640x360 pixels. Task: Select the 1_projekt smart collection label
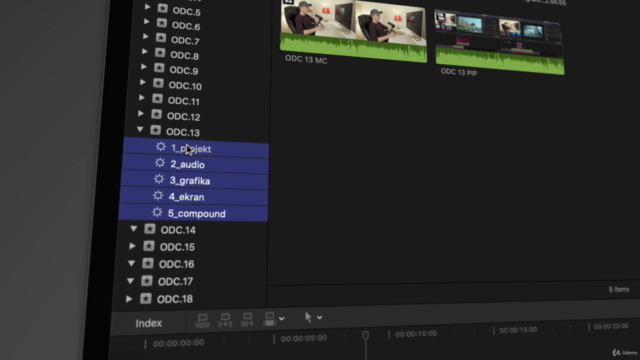pyautogui.click(x=191, y=149)
